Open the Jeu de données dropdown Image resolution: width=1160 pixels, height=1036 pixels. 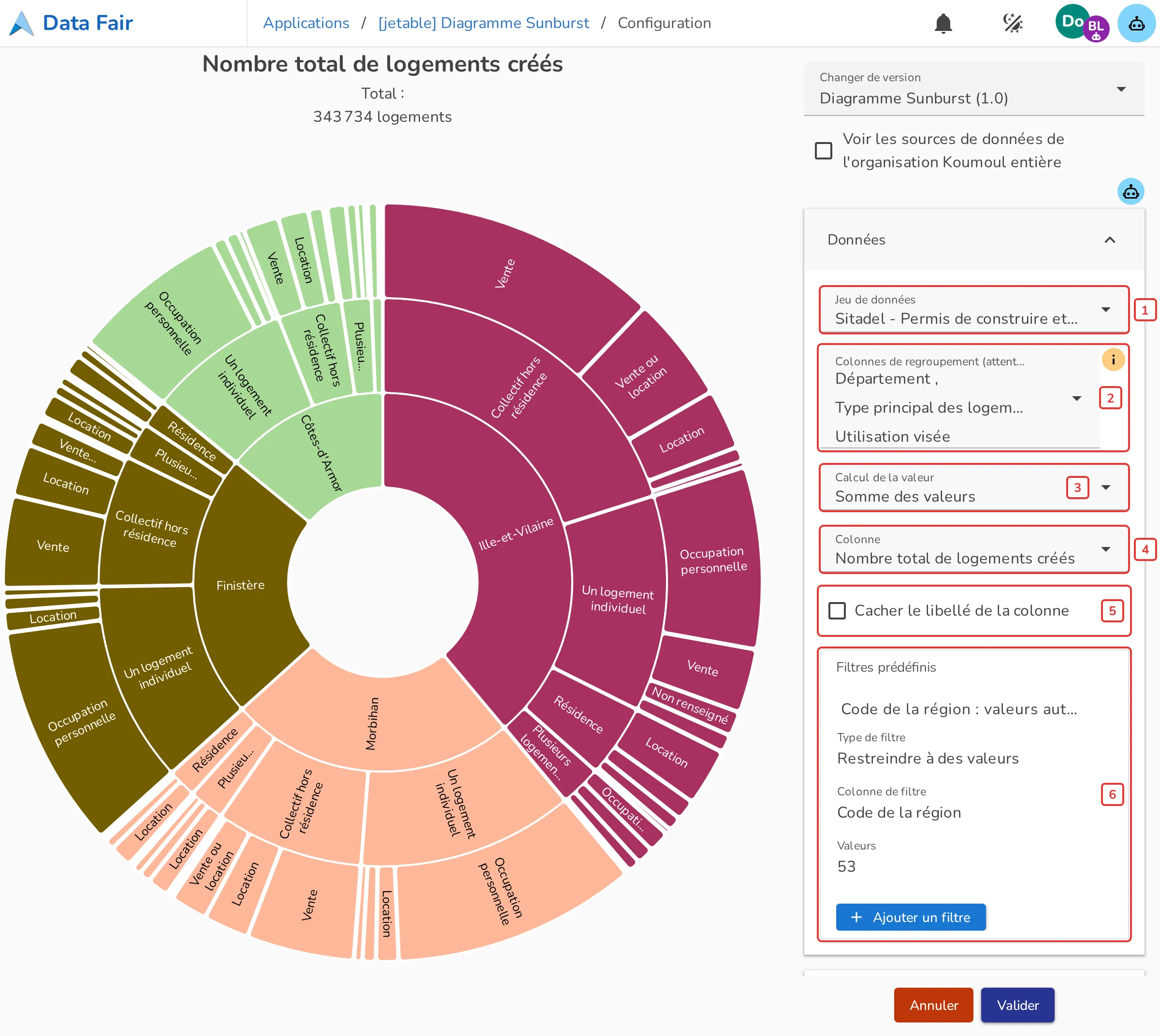[973, 310]
